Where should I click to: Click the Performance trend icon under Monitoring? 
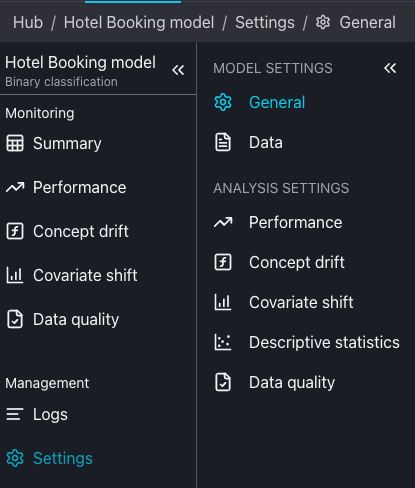tap(15, 187)
